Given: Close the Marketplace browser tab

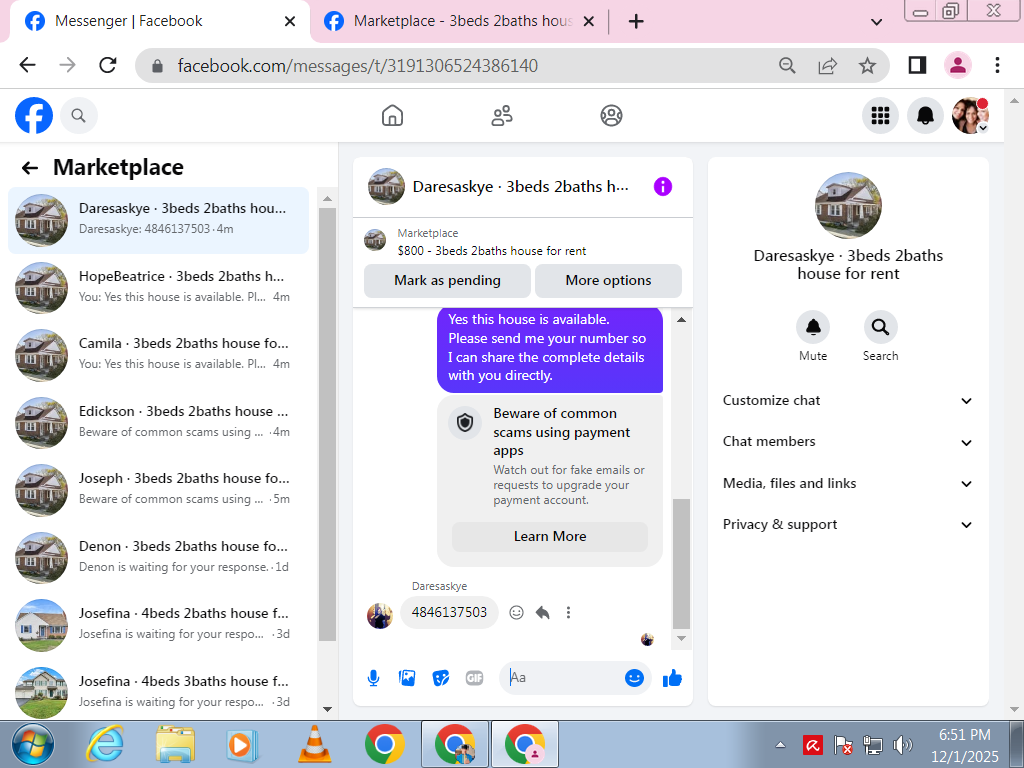Looking at the screenshot, I should 588,22.
